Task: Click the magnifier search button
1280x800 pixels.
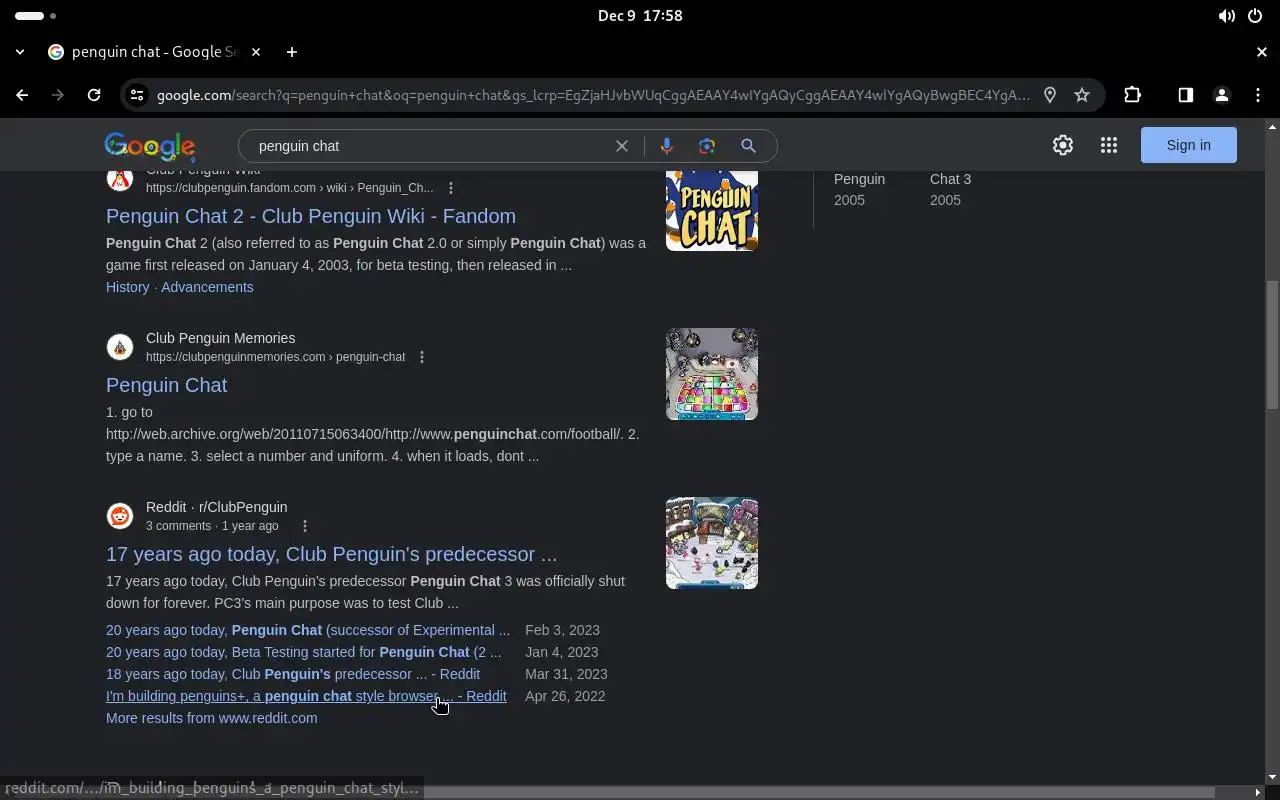Action: (748, 146)
